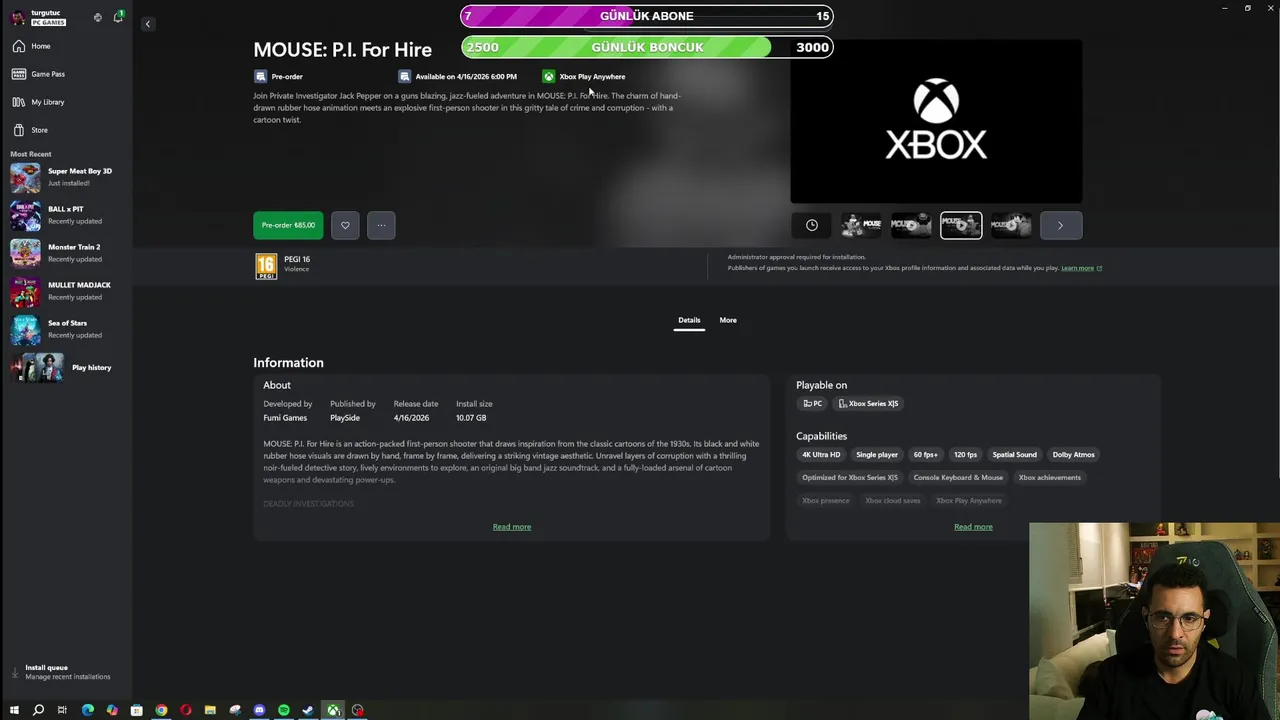
Task: Launch Opera from the taskbar
Action: click(186, 710)
